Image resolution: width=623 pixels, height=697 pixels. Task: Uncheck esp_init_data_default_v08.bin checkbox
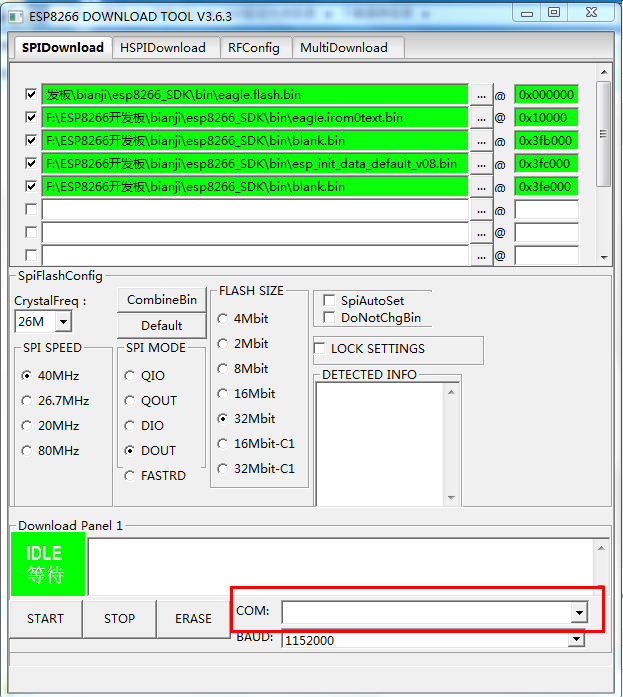coord(31,163)
